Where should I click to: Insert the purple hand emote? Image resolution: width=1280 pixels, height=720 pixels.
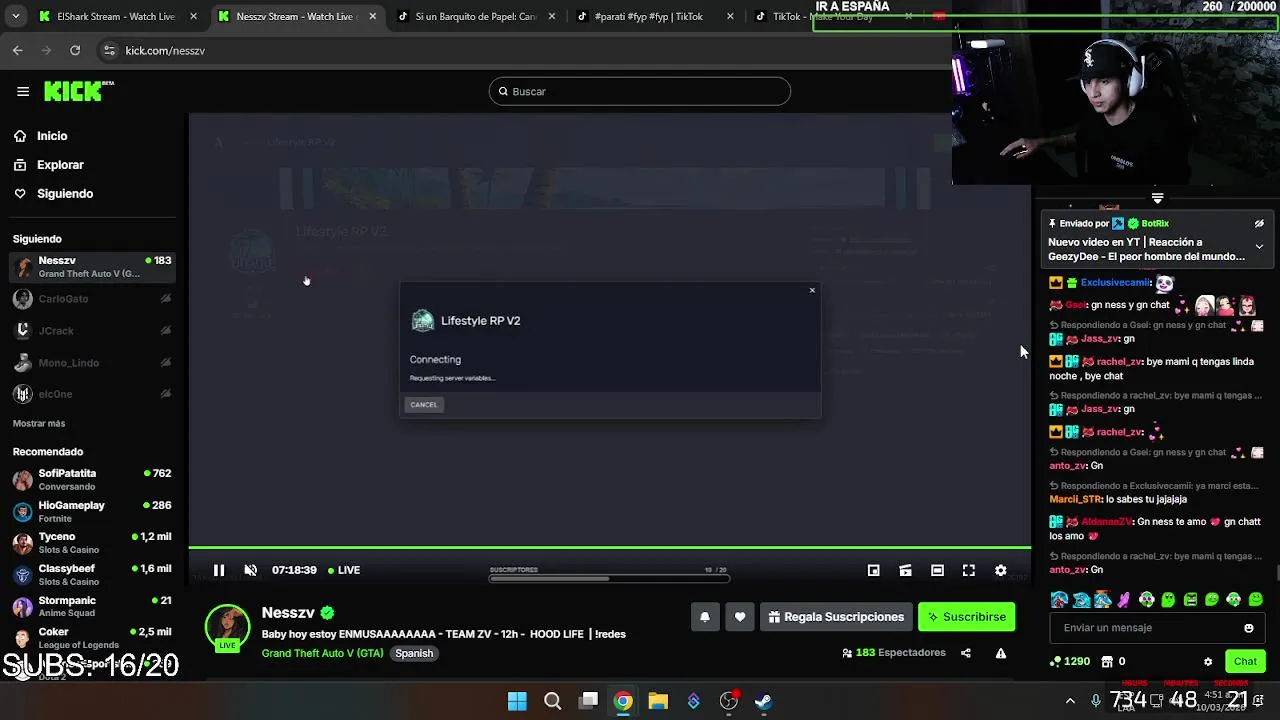pyautogui.click(x=1124, y=600)
